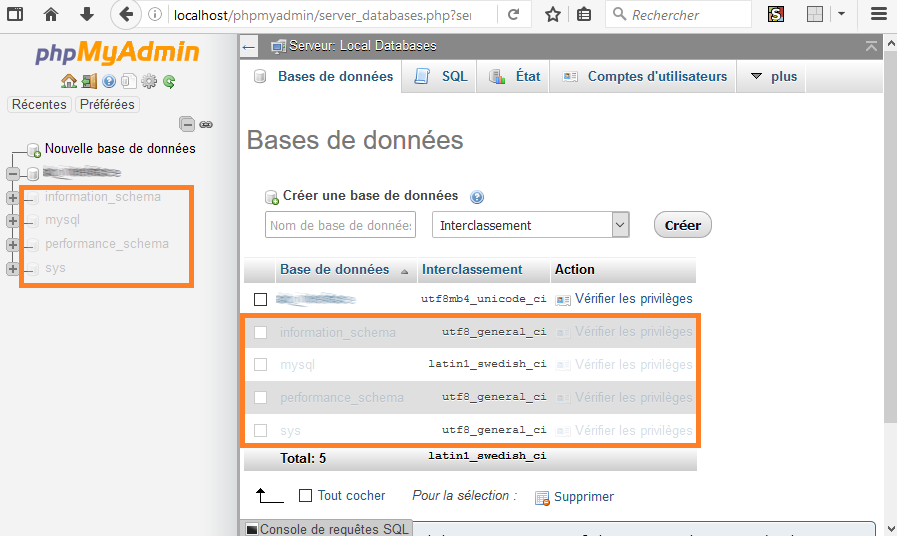
Task: Open the Interclassement collation dropdown
Action: tap(531, 225)
